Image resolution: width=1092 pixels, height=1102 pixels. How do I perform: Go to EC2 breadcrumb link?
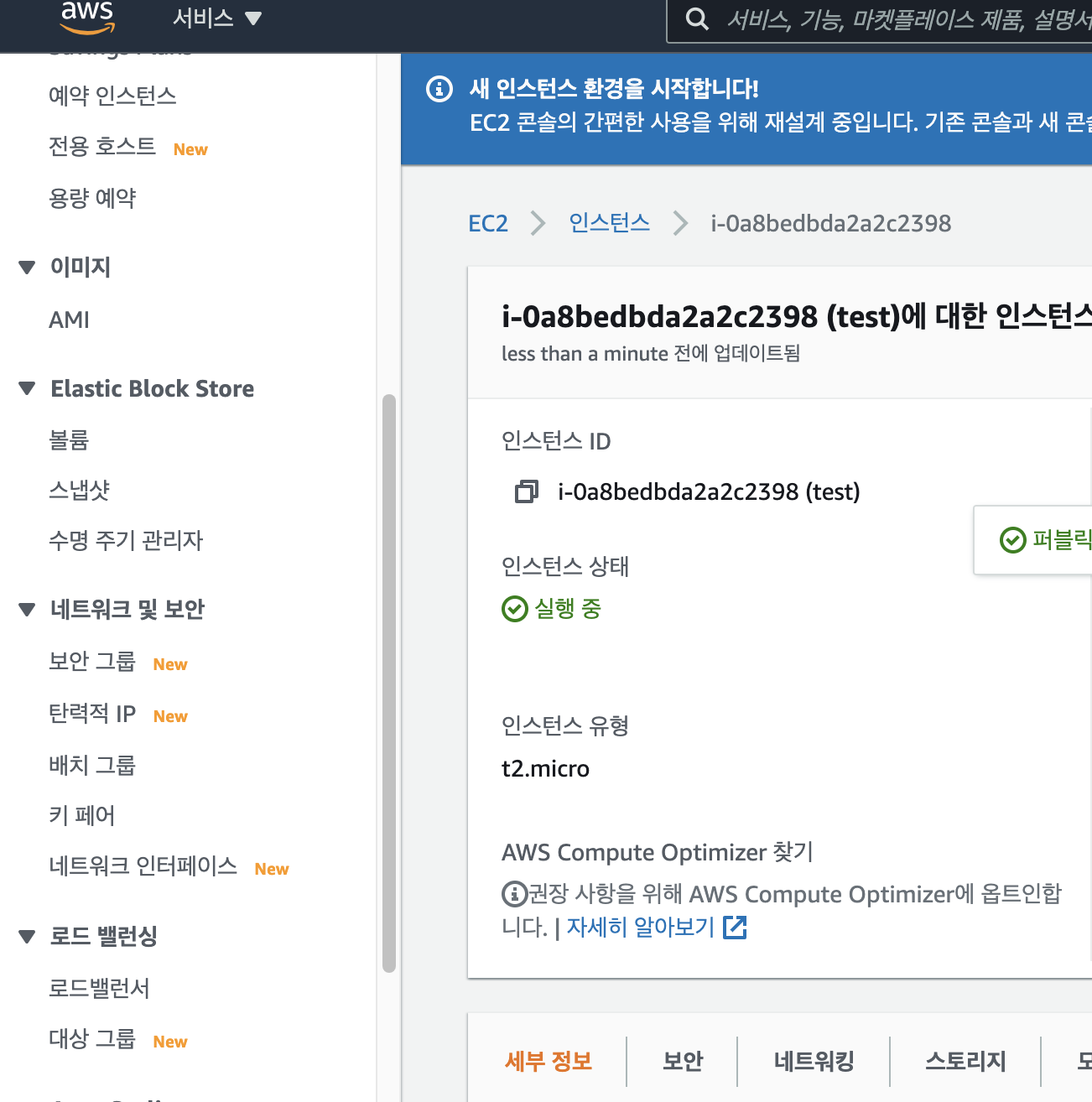pyautogui.click(x=488, y=224)
